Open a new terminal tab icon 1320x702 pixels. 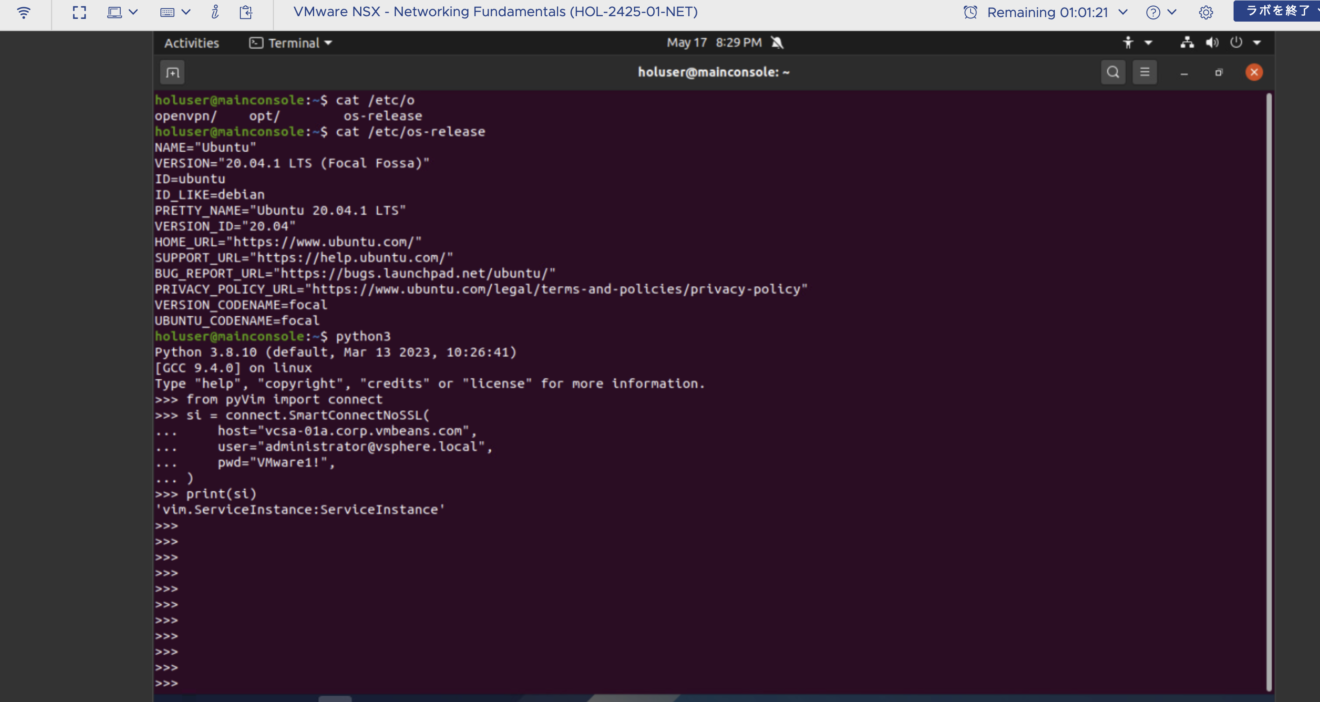[172, 72]
